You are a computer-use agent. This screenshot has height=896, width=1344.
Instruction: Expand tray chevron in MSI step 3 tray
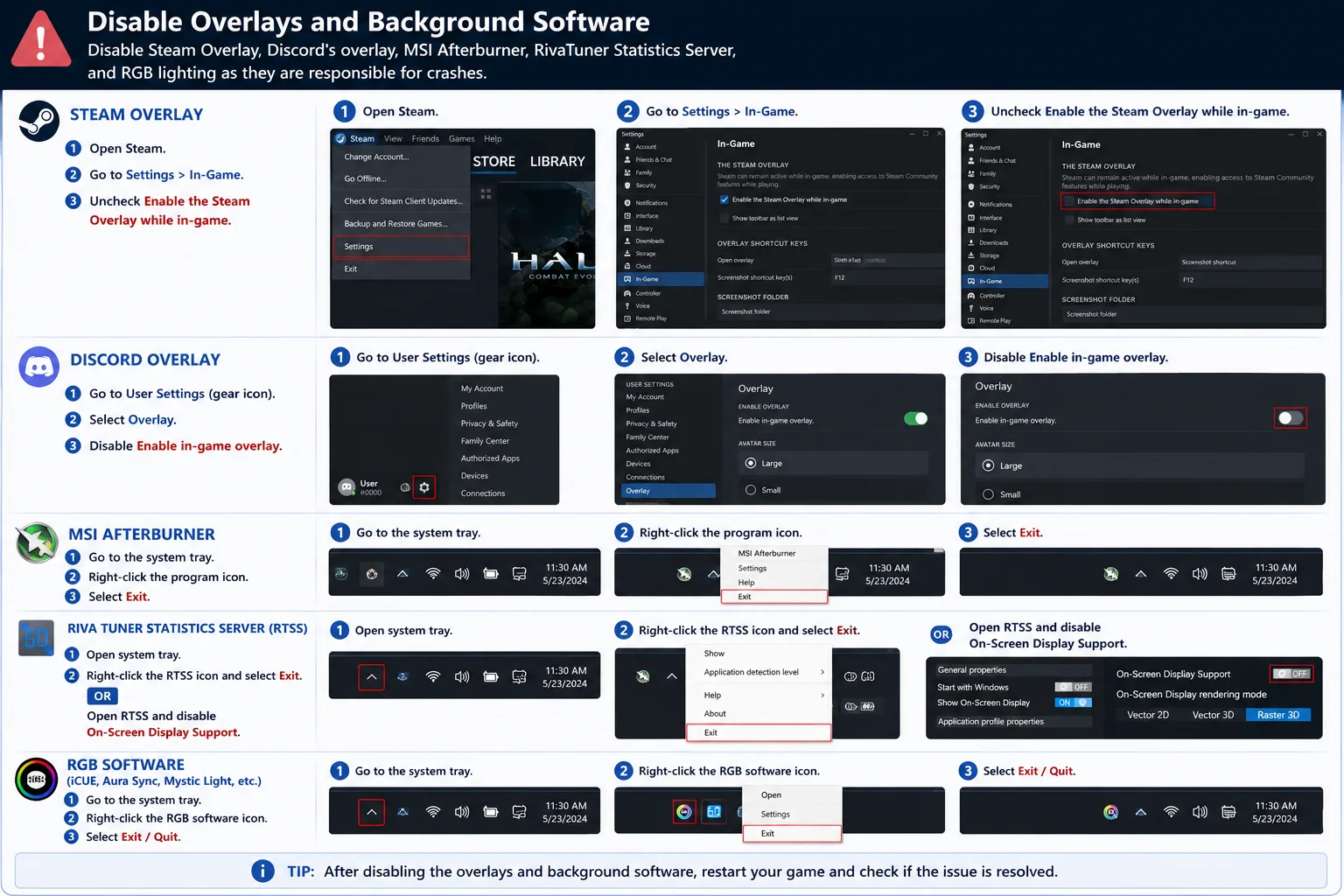1140,574
